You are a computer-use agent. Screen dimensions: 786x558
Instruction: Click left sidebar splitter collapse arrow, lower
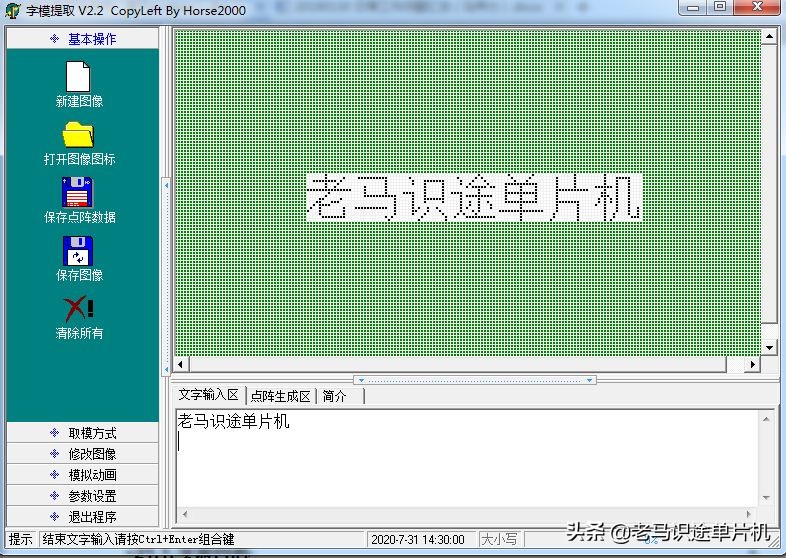(166, 369)
